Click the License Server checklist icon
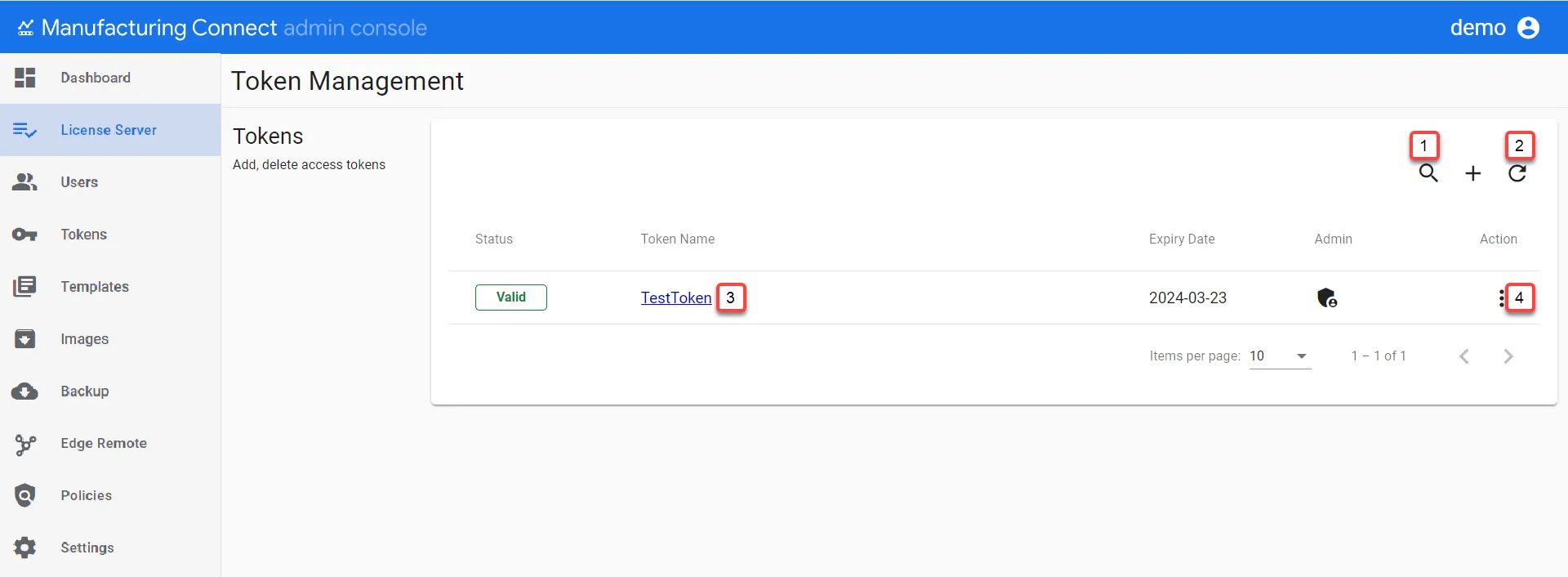The image size is (1568, 577). 25,130
